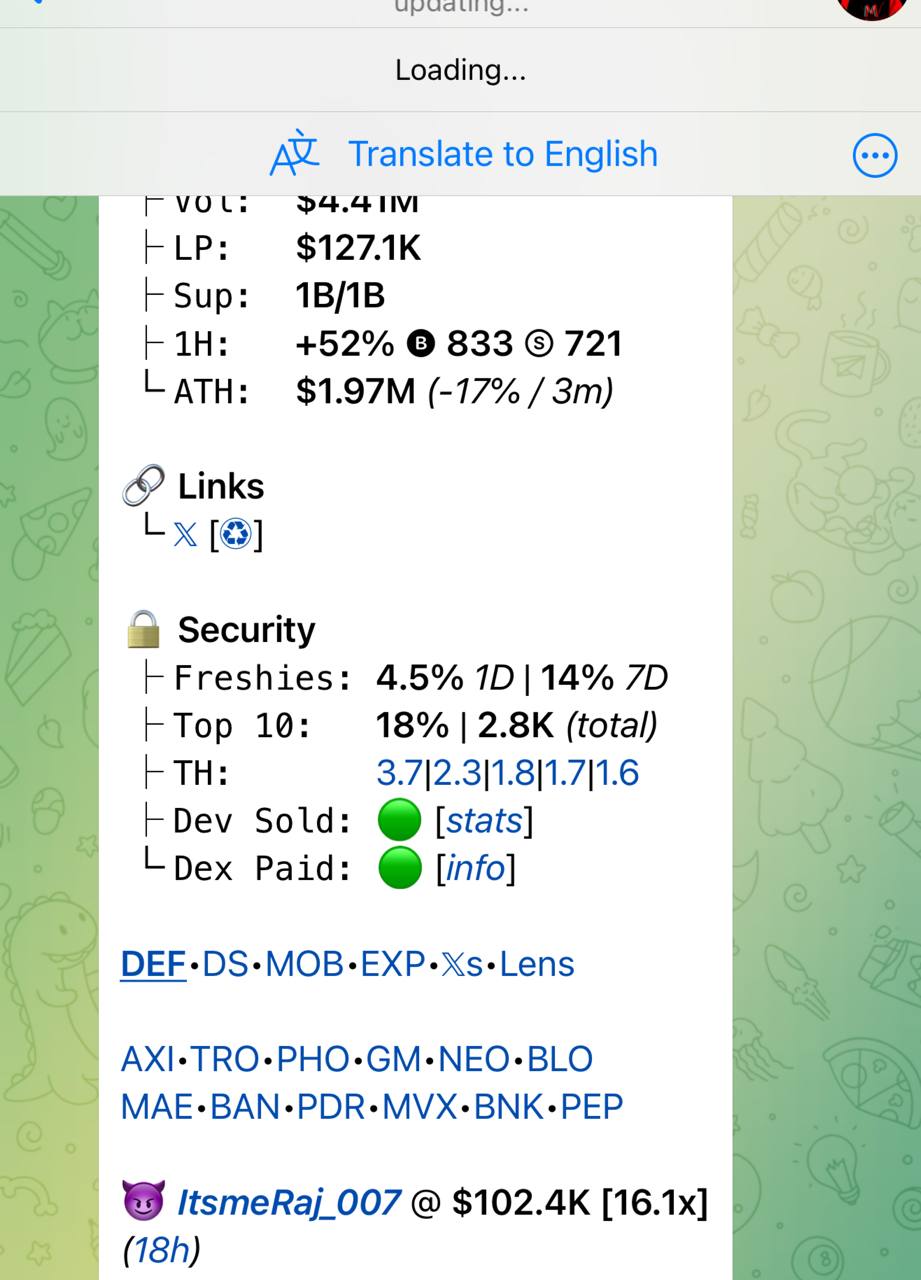Image resolution: width=921 pixels, height=1280 pixels.
Task: Open the PEP link
Action: point(592,1107)
